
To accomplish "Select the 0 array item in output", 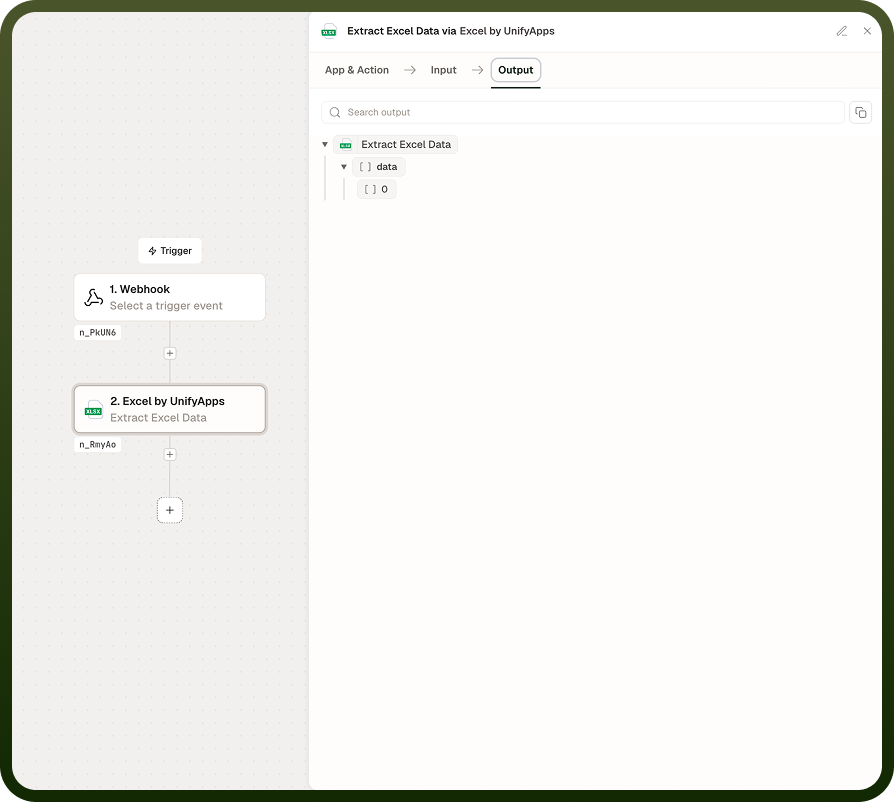I will pyautogui.click(x=376, y=189).
